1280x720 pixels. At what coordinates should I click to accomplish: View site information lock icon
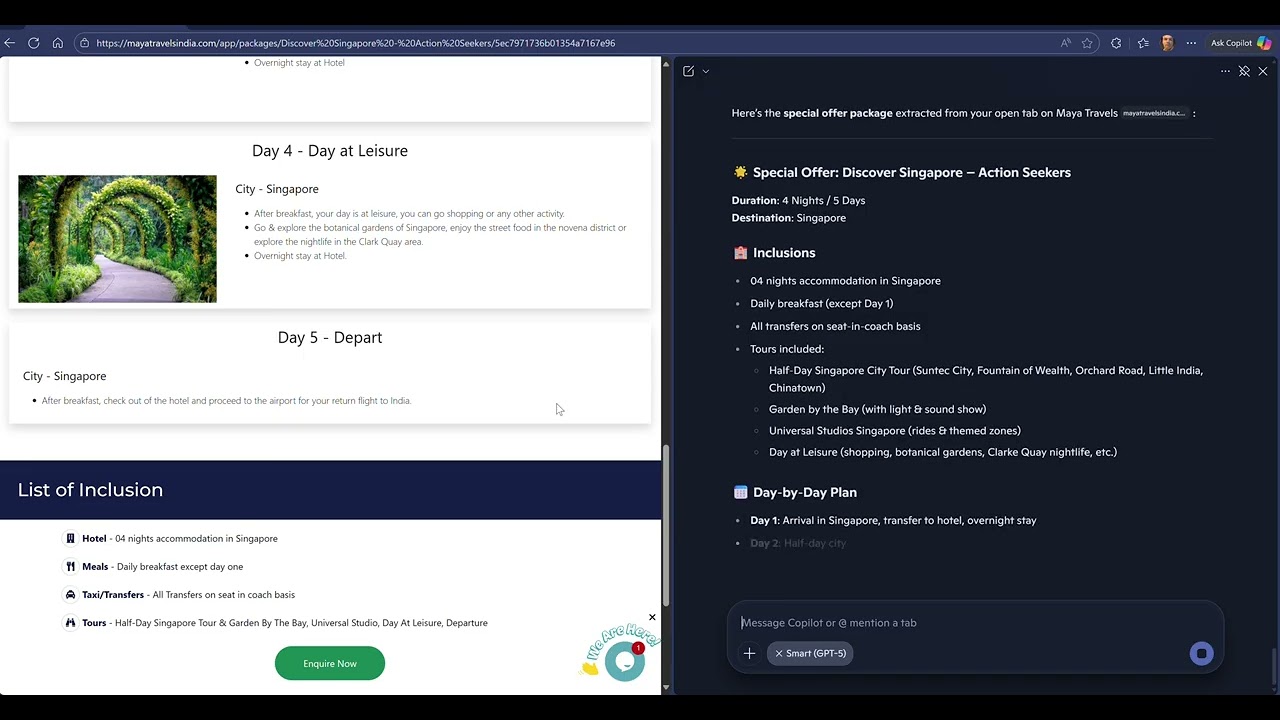coord(84,43)
